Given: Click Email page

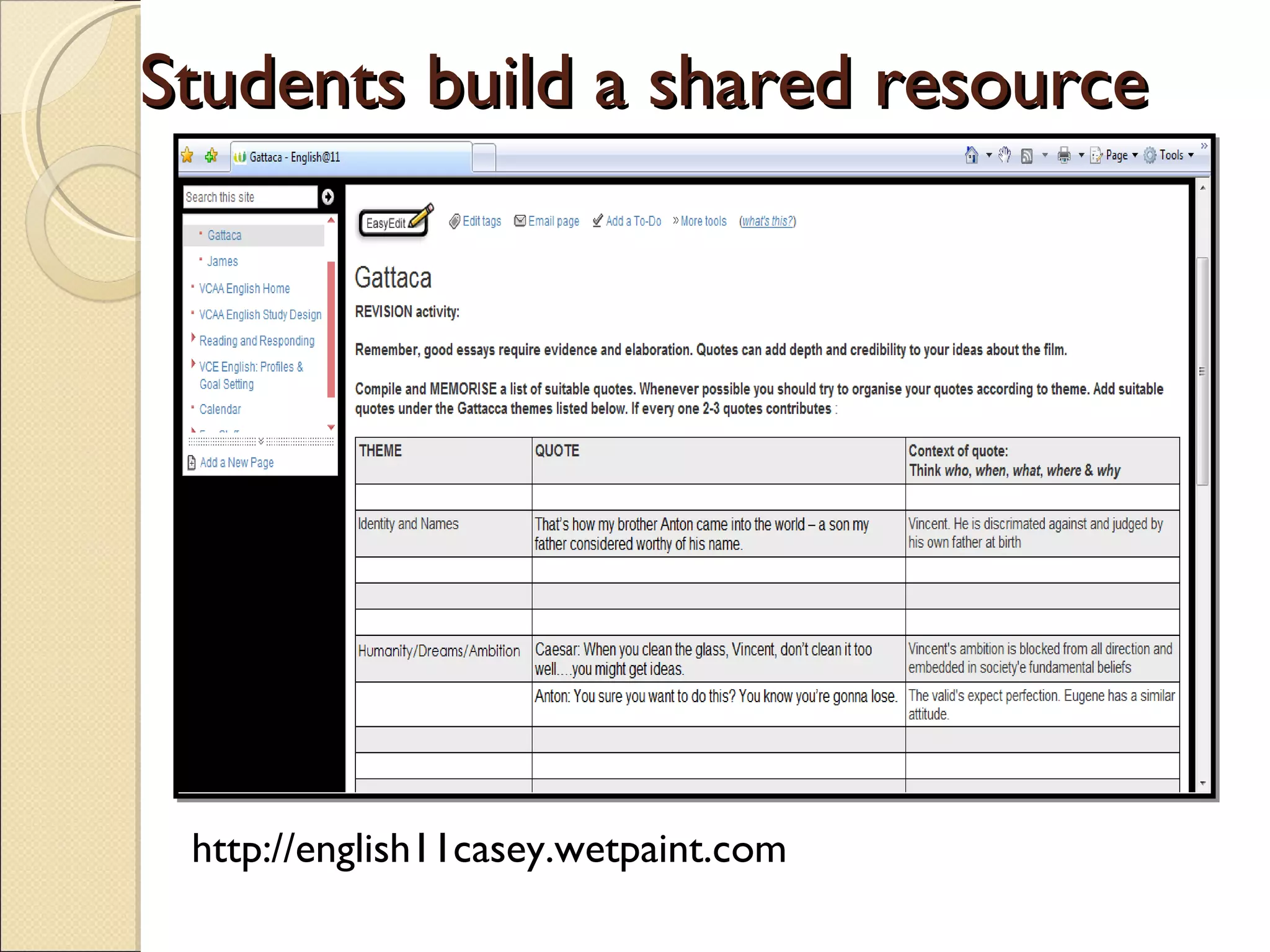Looking at the screenshot, I should click(547, 221).
